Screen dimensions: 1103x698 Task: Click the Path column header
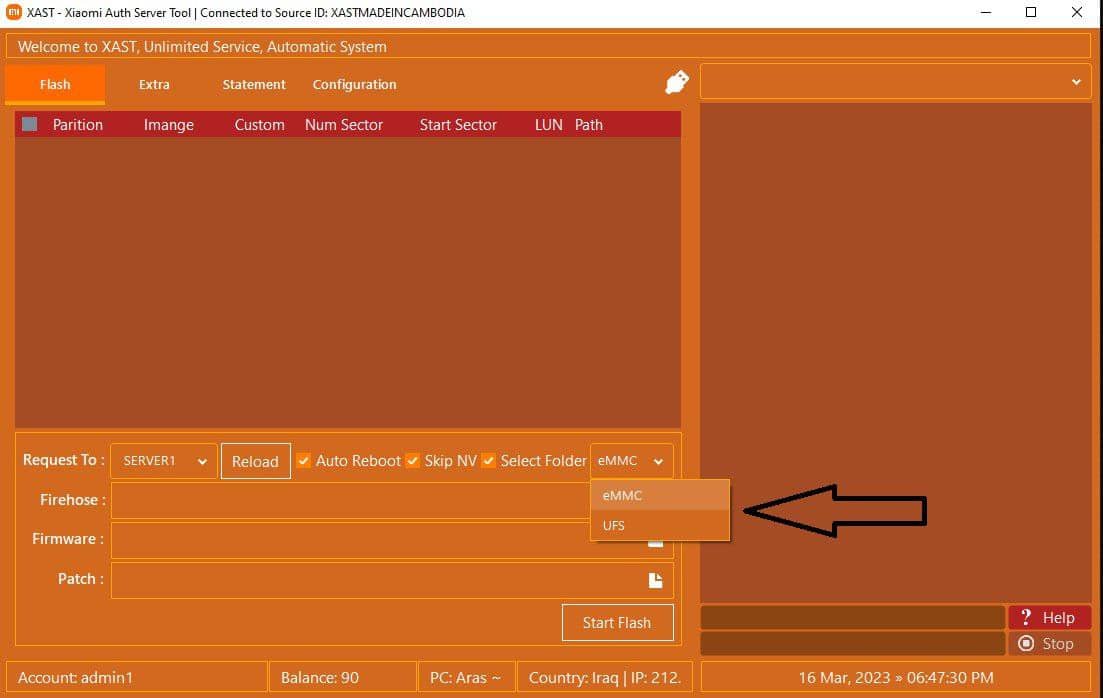(x=589, y=125)
